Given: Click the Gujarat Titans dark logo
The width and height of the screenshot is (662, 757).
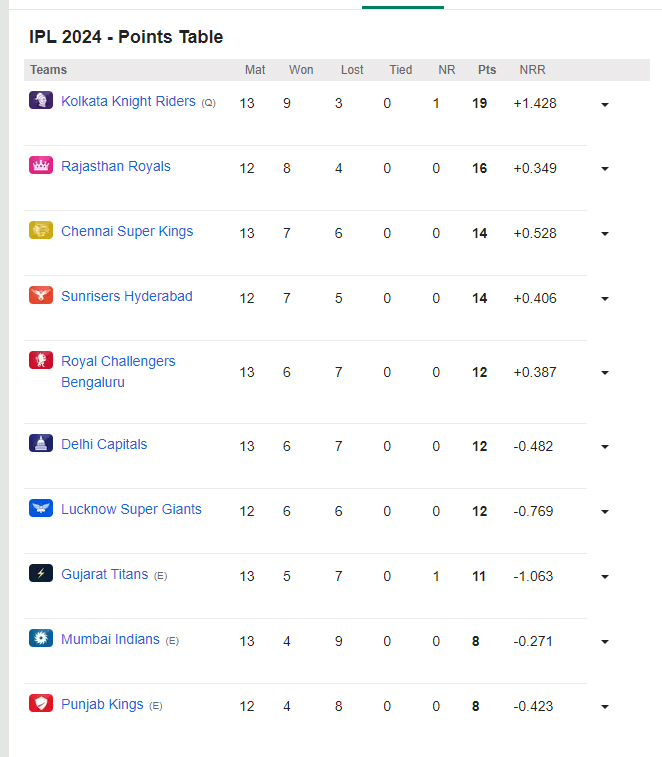Looking at the screenshot, I should coord(41,574).
